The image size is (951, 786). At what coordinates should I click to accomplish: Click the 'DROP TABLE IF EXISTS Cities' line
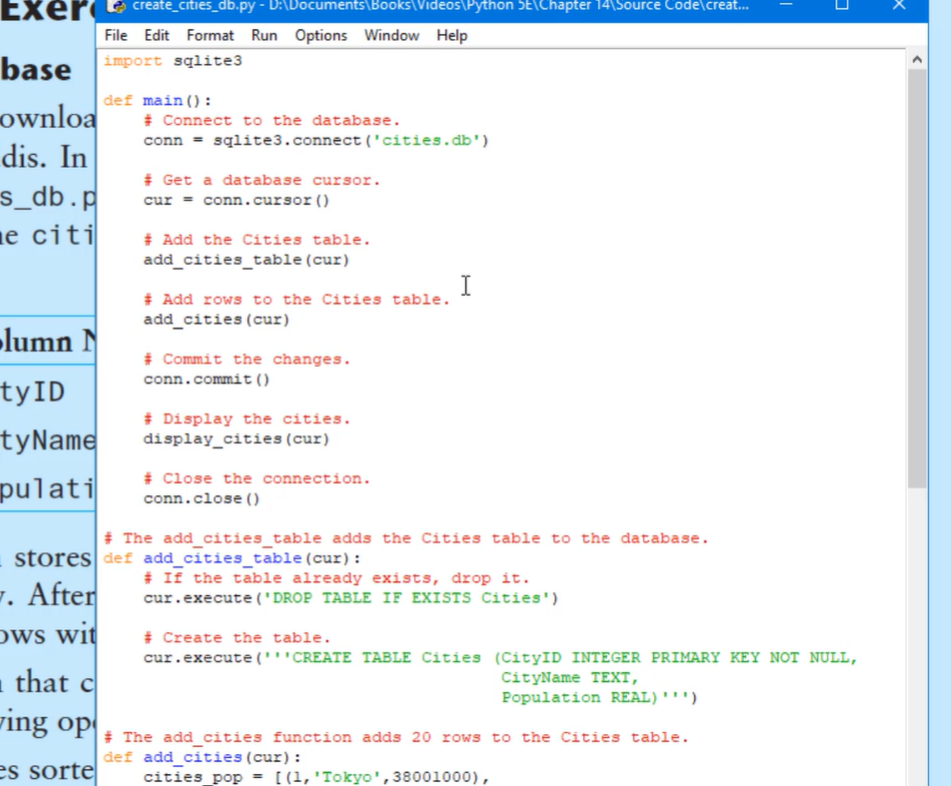pyautogui.click(x=351, y=599)
